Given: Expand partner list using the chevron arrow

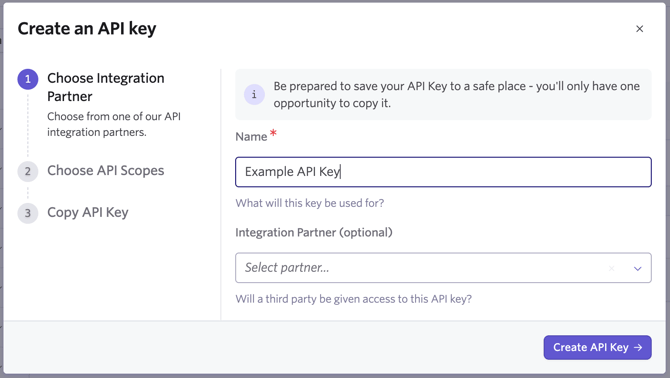Looking at the screenshot, I should point(638,268).
